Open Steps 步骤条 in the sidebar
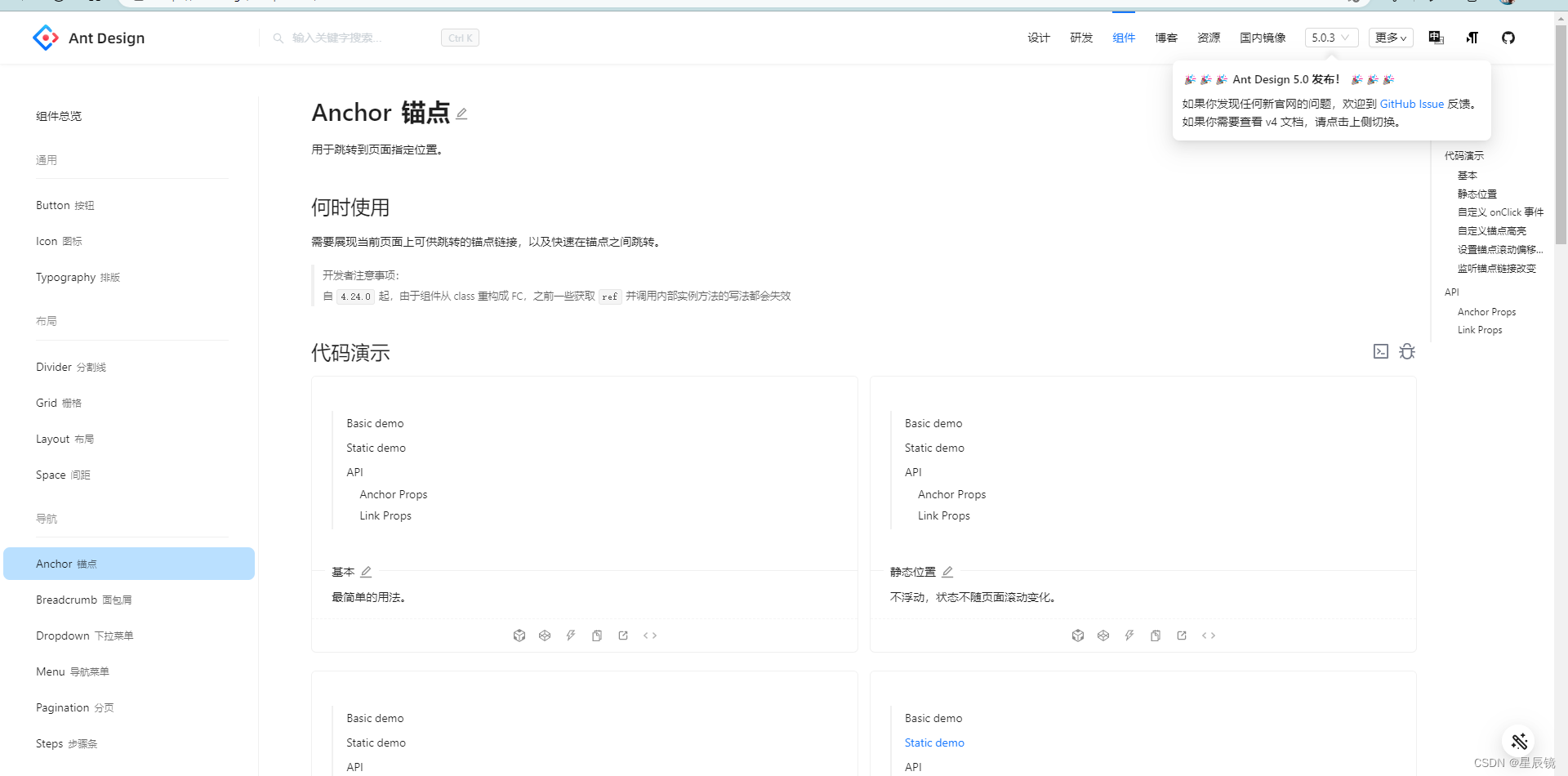This screenshot has width=1568, height=776. click(x=129, y=743)
